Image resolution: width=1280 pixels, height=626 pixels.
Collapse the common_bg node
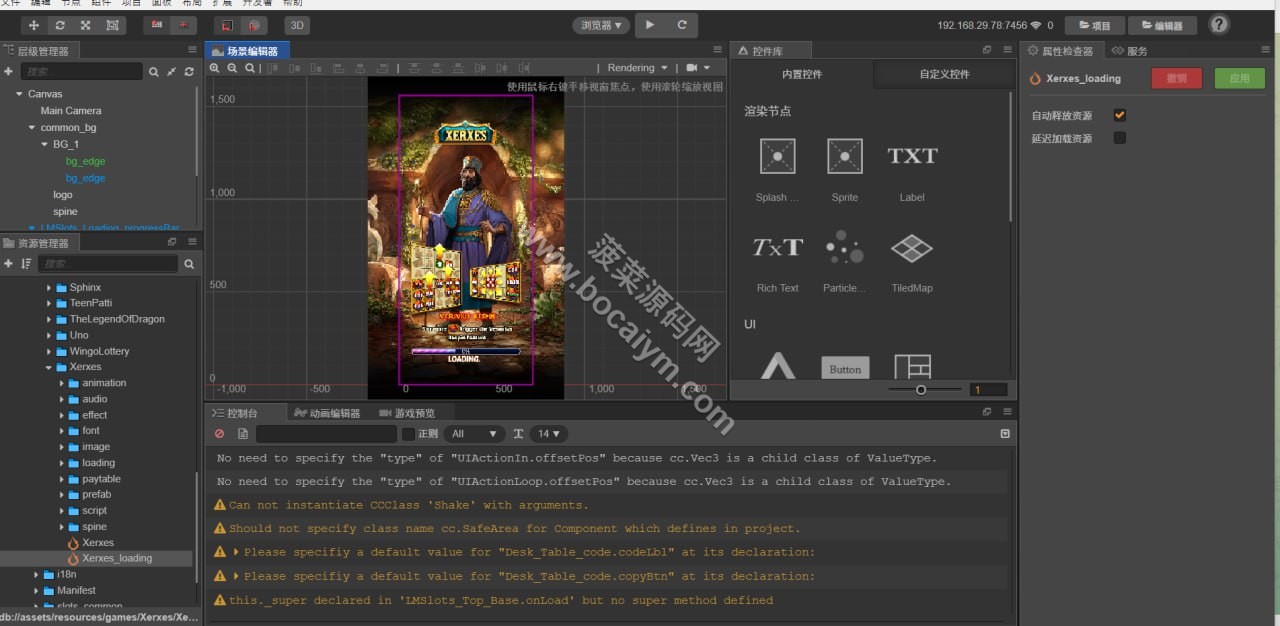tap(32, 128)
